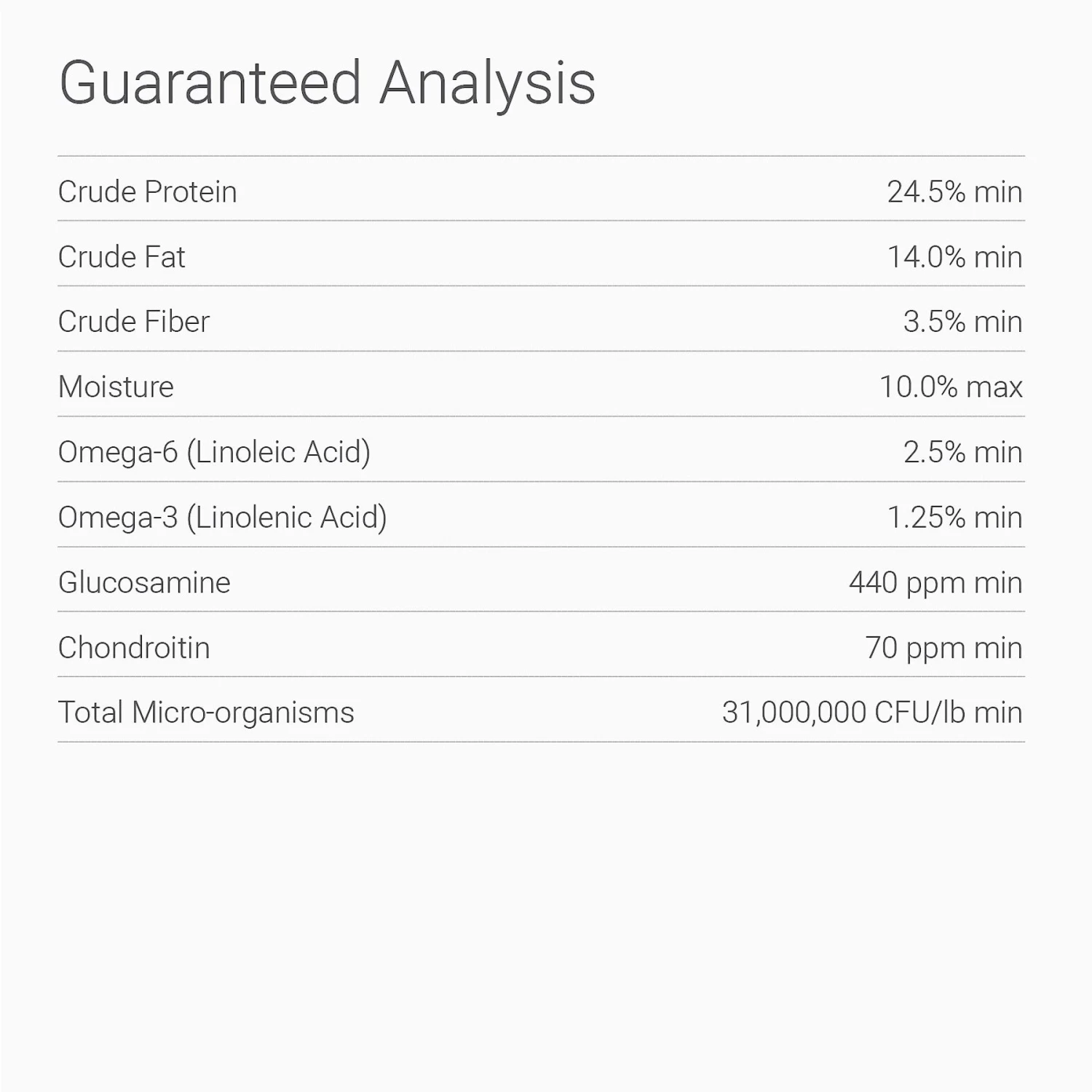This screenshot has width=1092, height=1092.
Task: Select the 1.25% min value
Action: [x=954, y=518]
